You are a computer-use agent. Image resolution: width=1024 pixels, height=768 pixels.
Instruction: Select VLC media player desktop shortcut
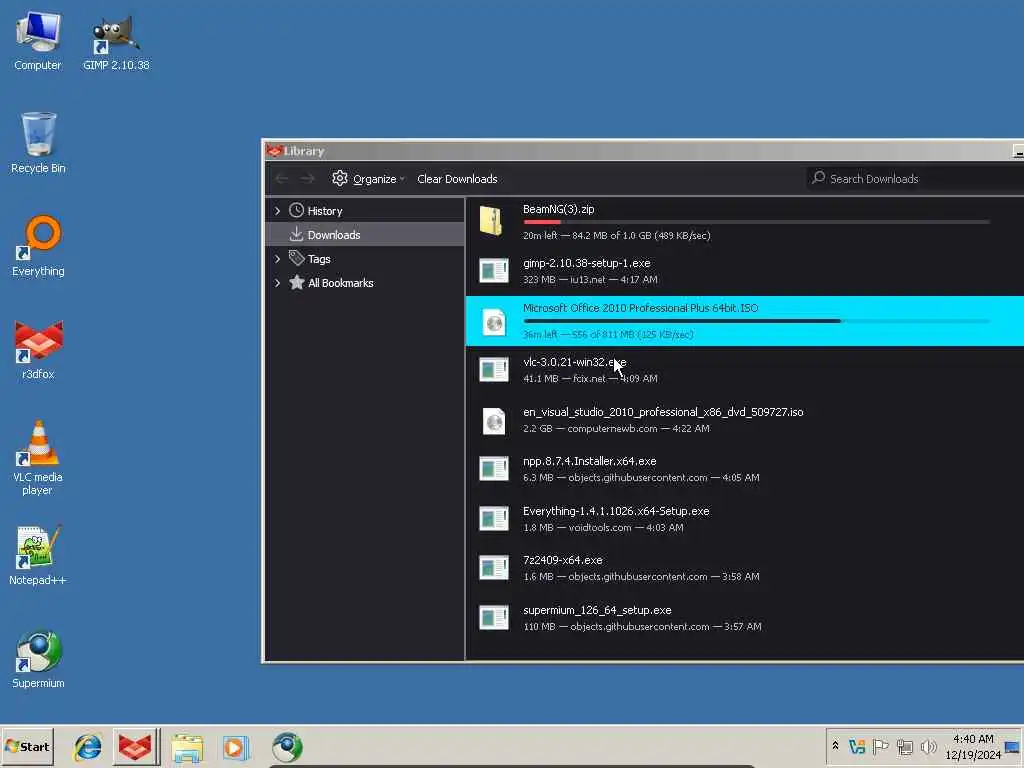[38, 457]
